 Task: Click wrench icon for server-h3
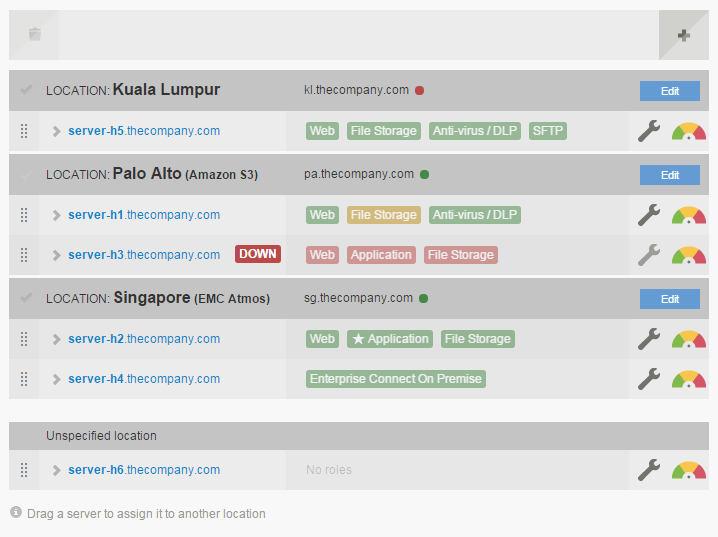[649, 255]
